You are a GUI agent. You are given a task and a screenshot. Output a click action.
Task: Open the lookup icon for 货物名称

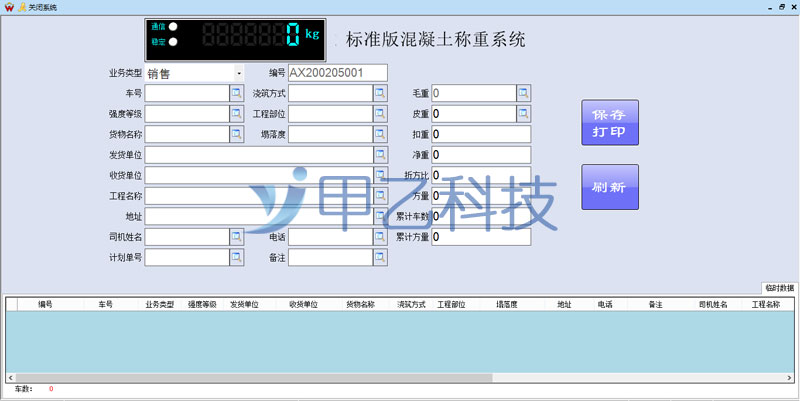237,134
